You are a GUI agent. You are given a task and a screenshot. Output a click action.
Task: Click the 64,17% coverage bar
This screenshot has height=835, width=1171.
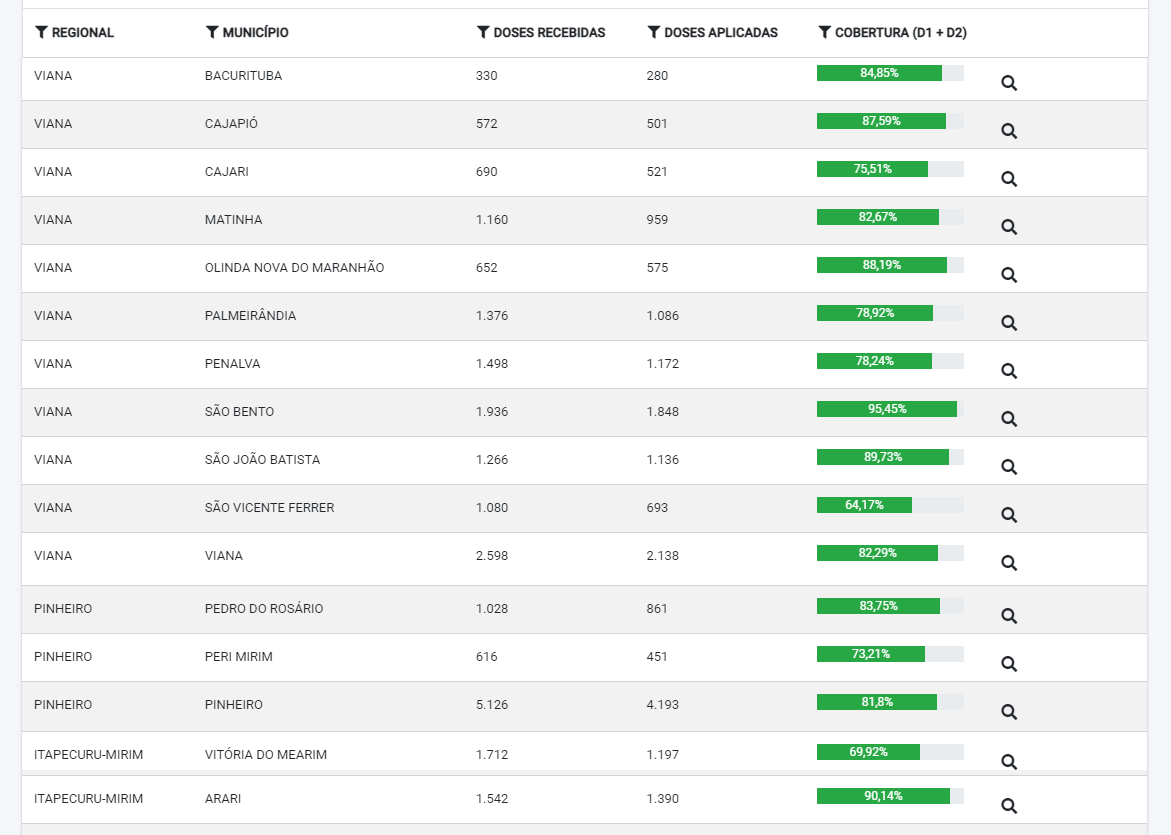(890, 505)
